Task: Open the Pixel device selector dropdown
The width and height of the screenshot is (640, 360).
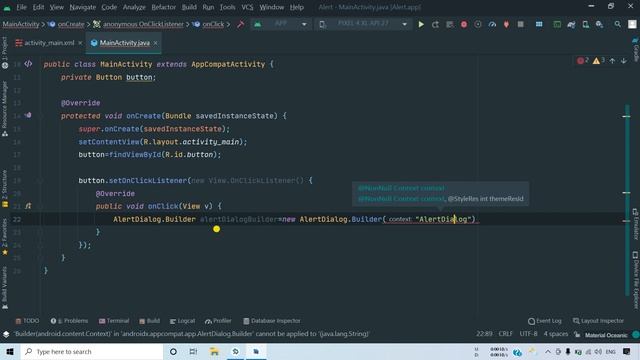Action: point(363,24)
